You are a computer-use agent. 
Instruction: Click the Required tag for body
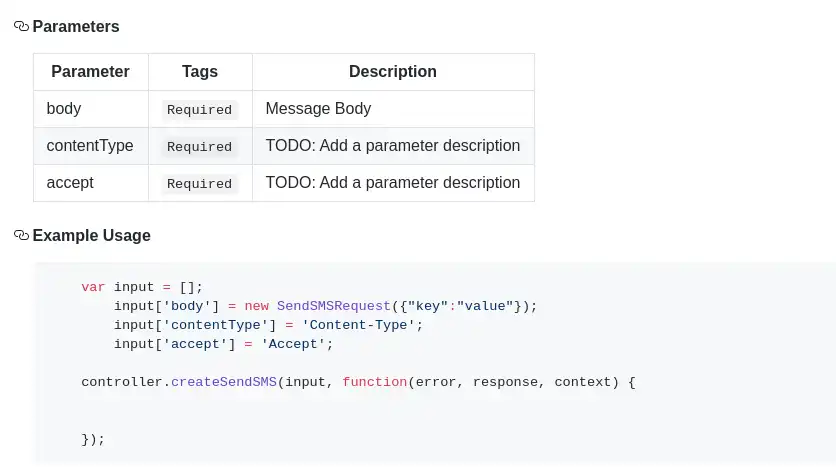click(x=199, y=110)
